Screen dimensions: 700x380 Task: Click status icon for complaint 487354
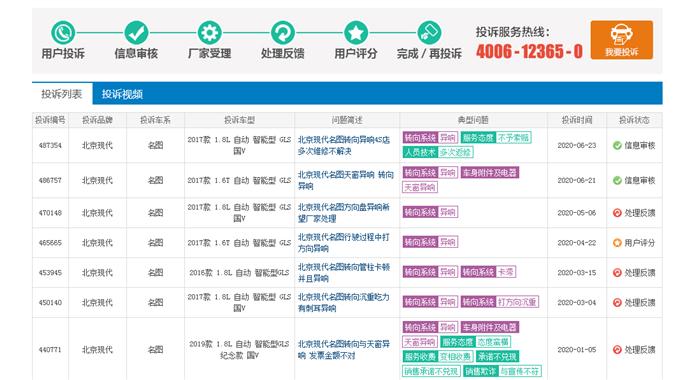click(x=617, y=146)
